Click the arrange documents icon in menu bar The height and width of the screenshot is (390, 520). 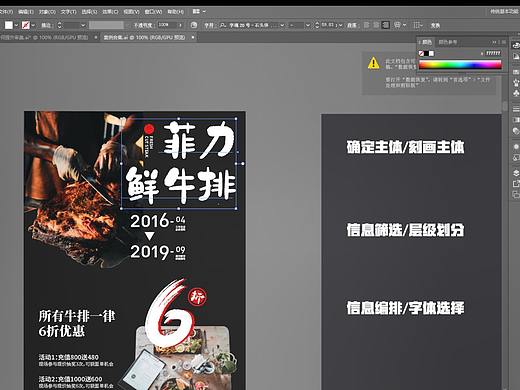coord(197,12)
